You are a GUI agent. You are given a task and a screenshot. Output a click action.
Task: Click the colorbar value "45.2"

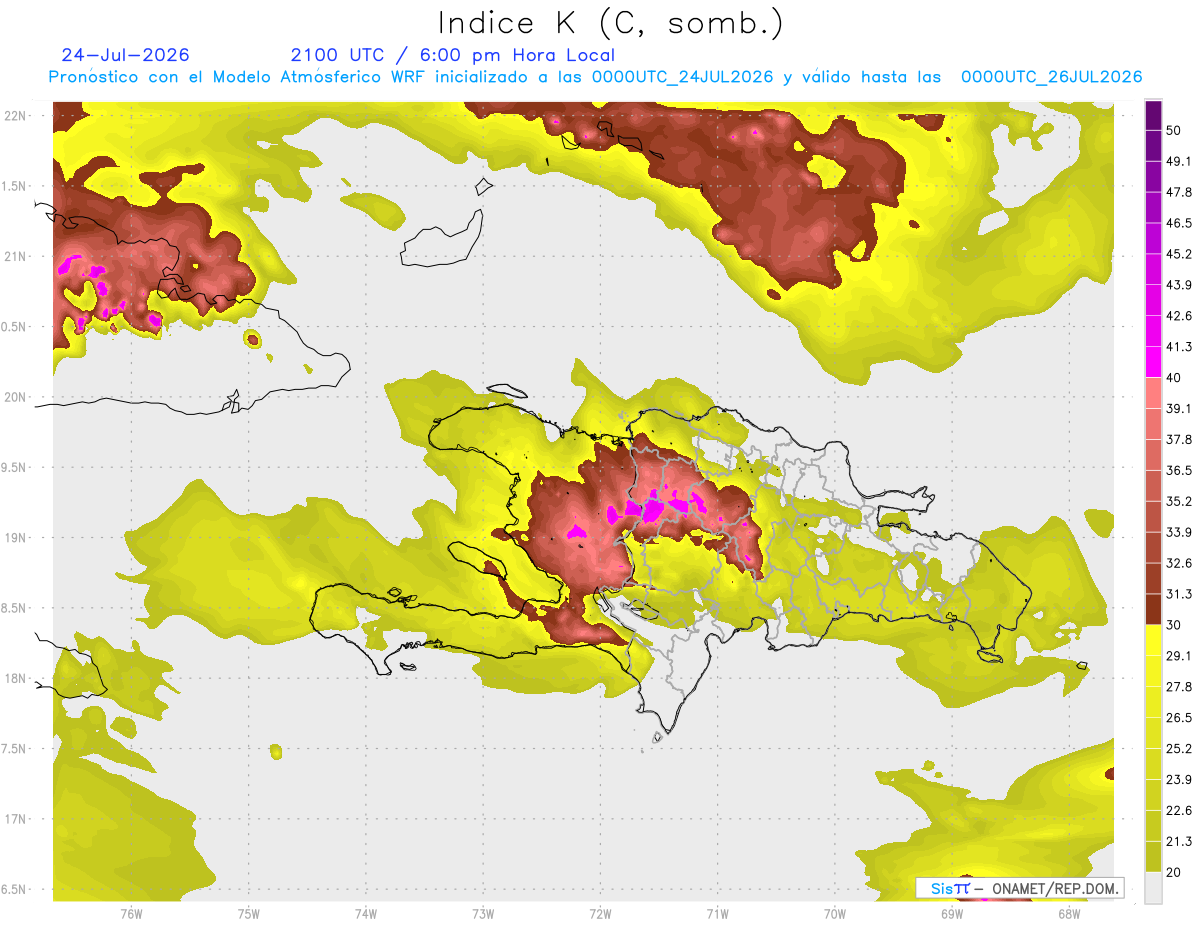pyautogui.click(x=1179, y=254)
